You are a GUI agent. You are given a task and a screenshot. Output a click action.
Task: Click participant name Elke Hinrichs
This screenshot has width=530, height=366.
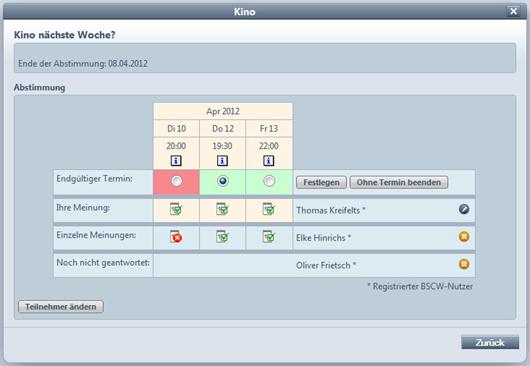(323, 238)
